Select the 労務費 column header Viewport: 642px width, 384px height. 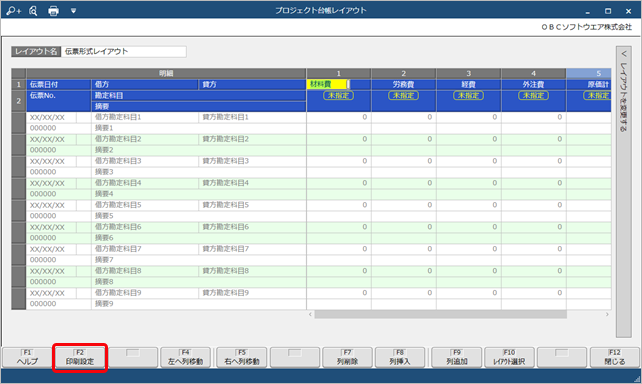point(404,84)
